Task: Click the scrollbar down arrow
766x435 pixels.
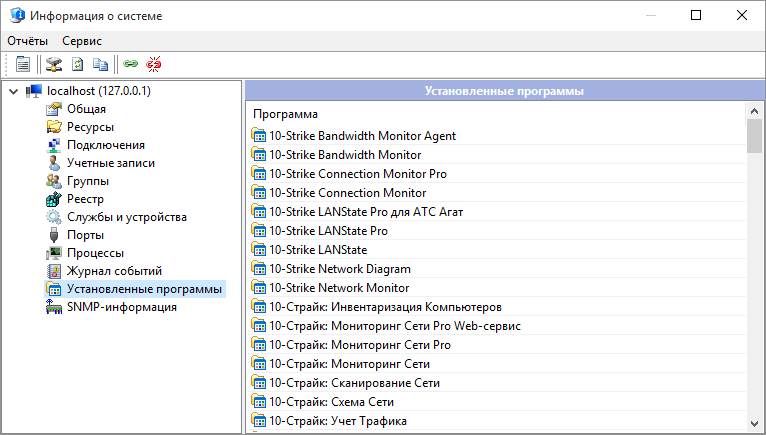Action: [x=754, y=424]
